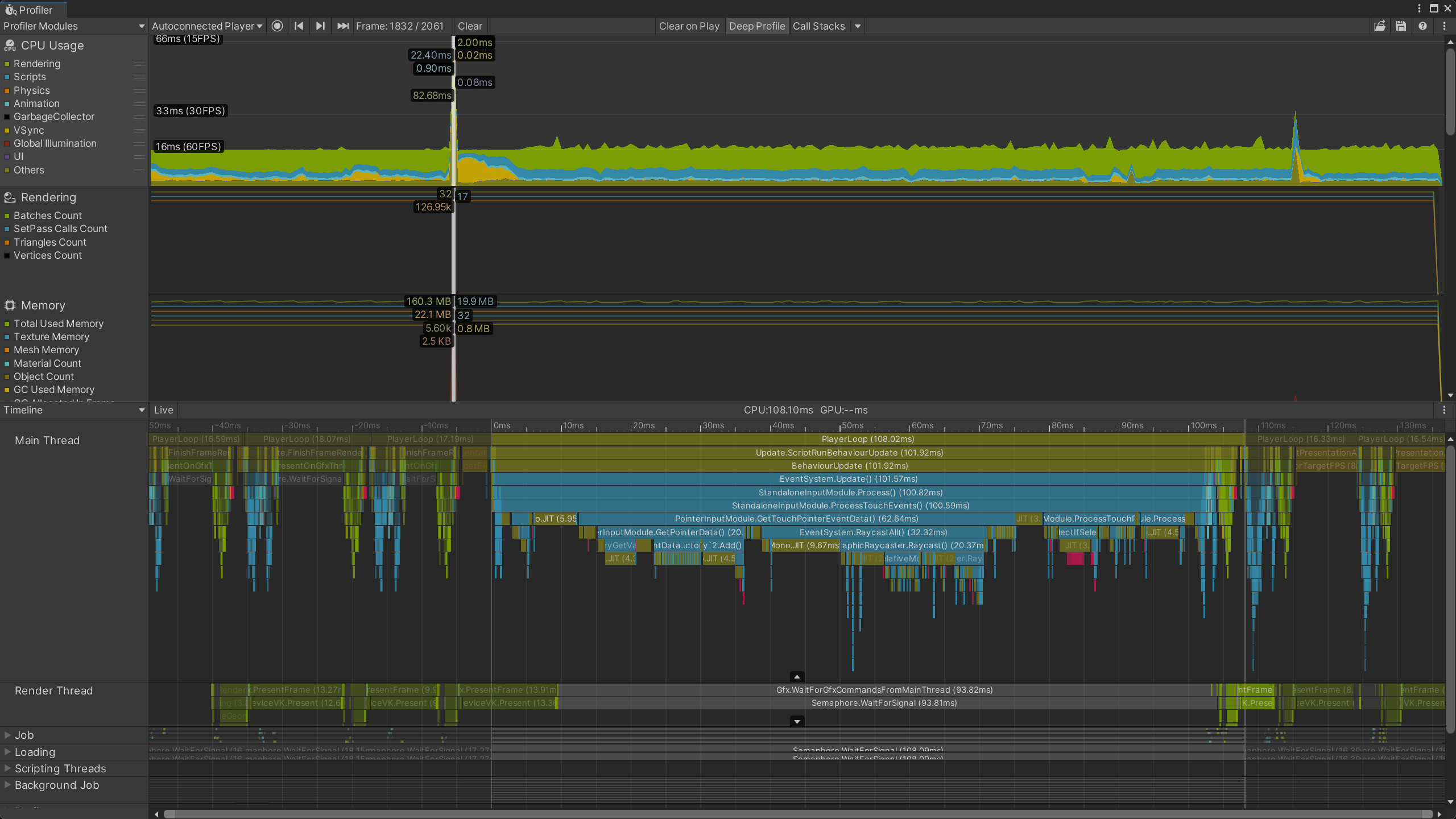Expand Scripting Threads group
The height and width of the screenshot is (819, 1456).
tap(8, 768)
